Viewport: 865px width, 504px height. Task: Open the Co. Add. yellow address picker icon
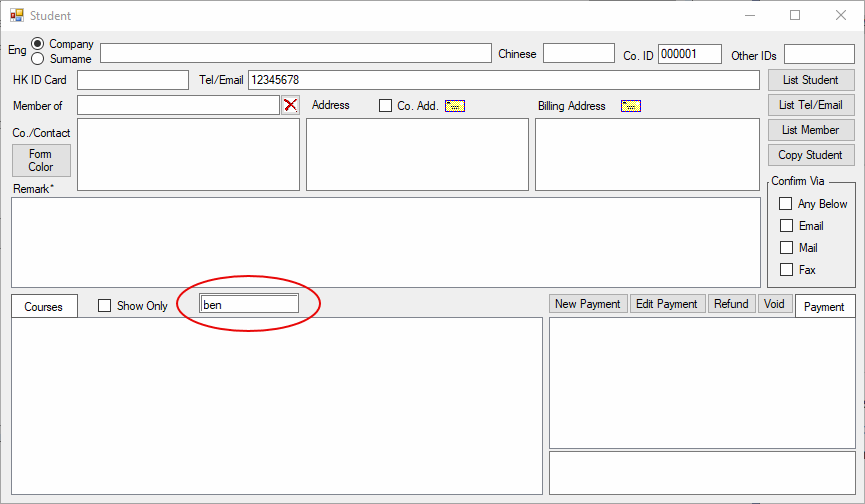click(455, 106)
